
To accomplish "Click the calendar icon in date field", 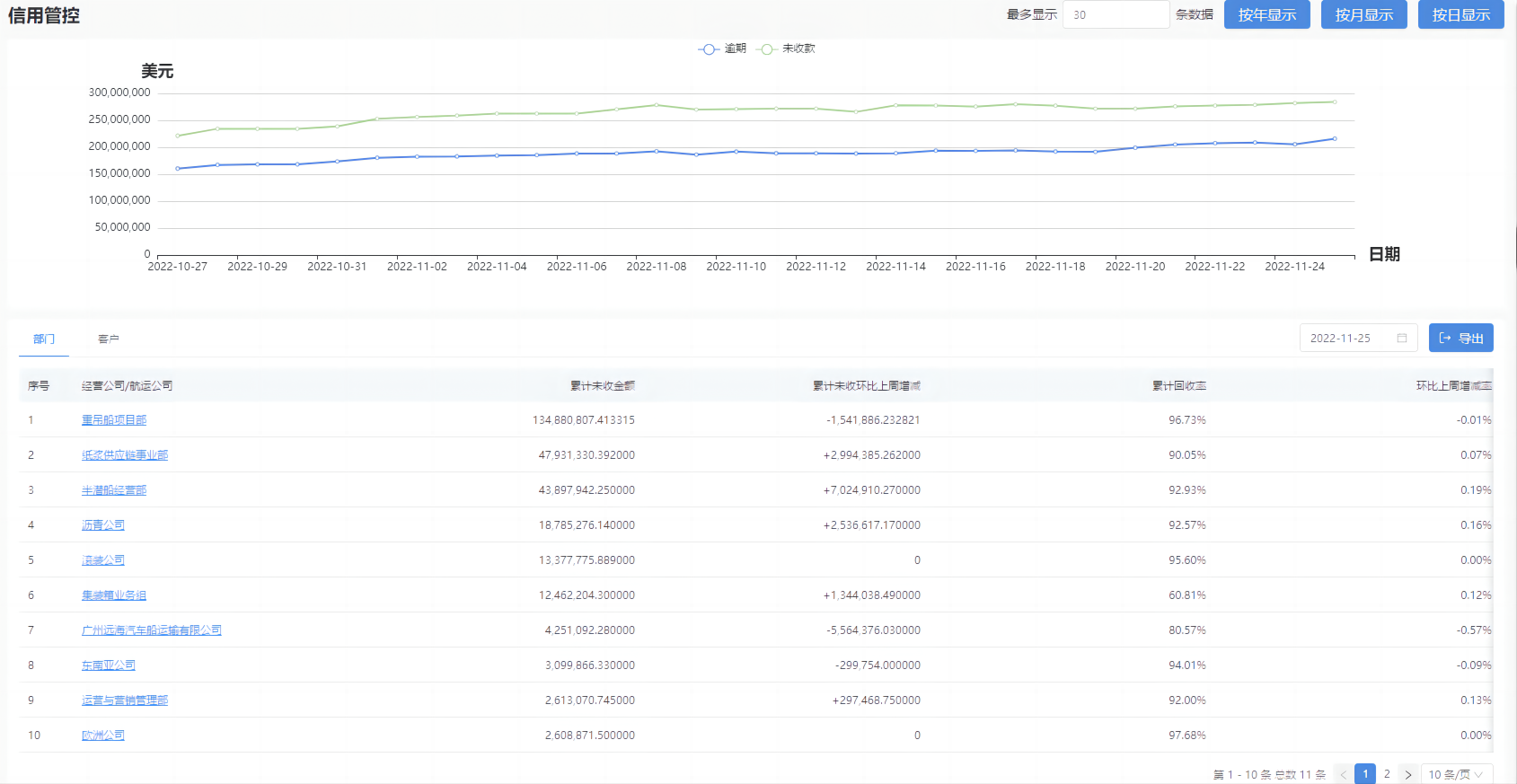I will [1402, 338].
